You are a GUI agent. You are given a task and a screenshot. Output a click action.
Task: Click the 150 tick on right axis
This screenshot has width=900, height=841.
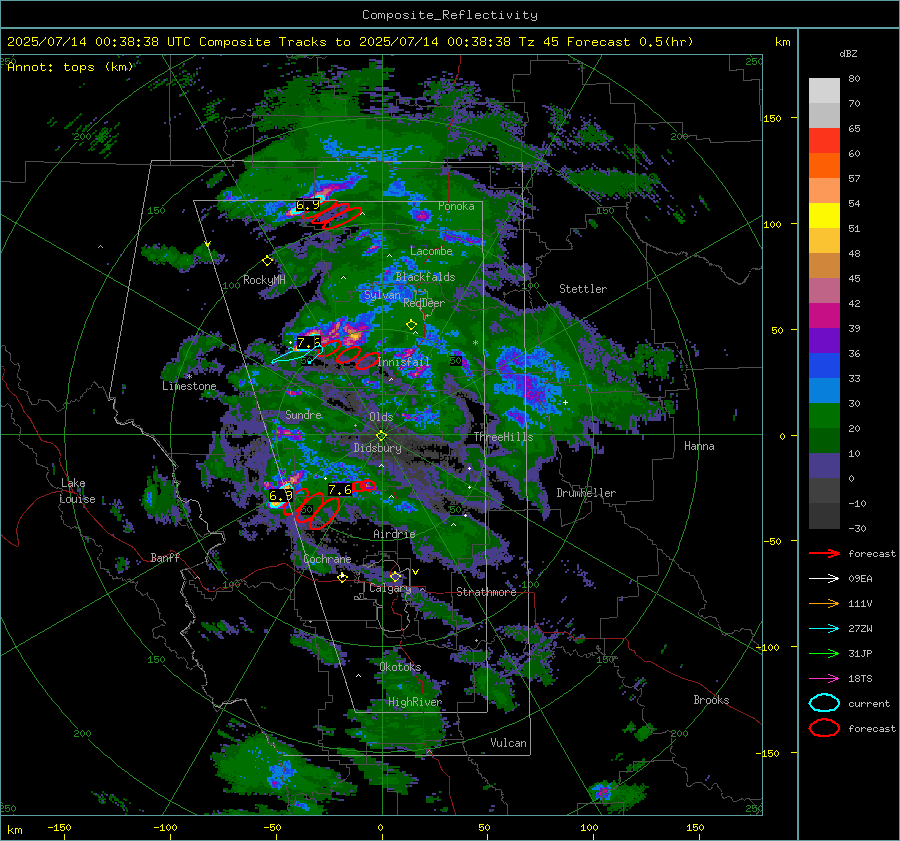pyautogui.click(x=772, y=118)
